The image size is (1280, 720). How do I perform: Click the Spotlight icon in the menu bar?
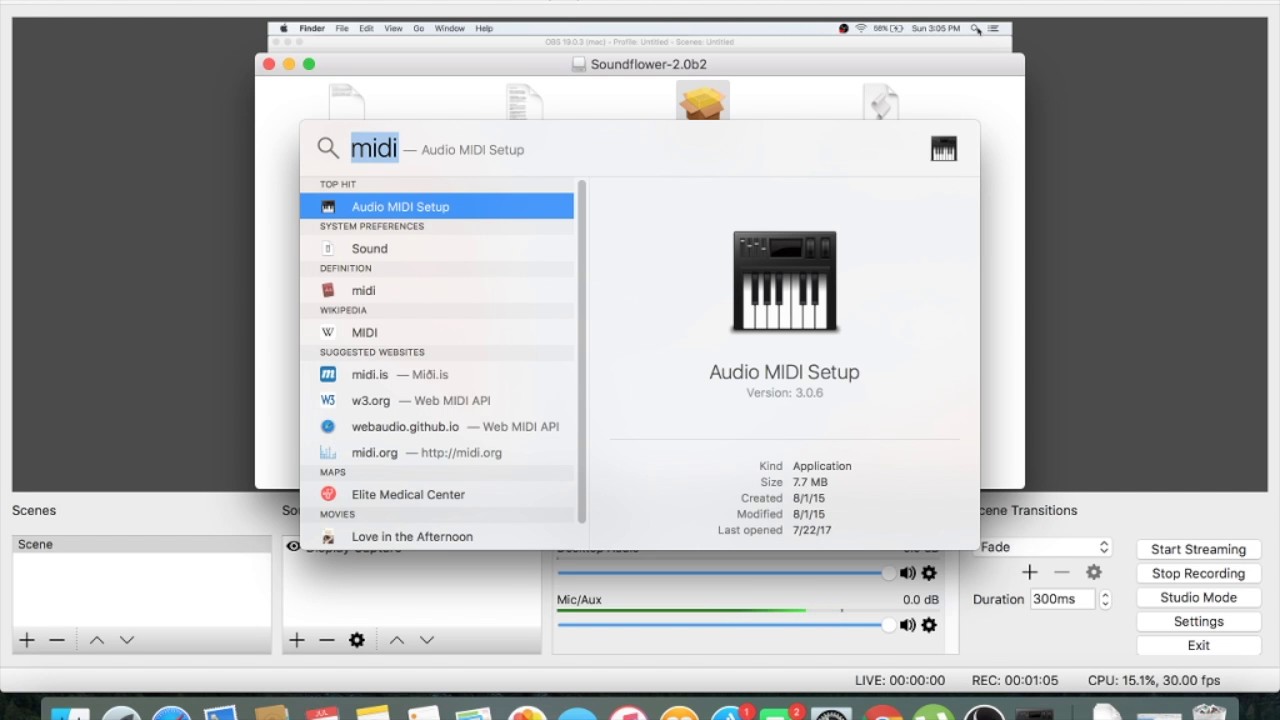[x=975, y=29]
